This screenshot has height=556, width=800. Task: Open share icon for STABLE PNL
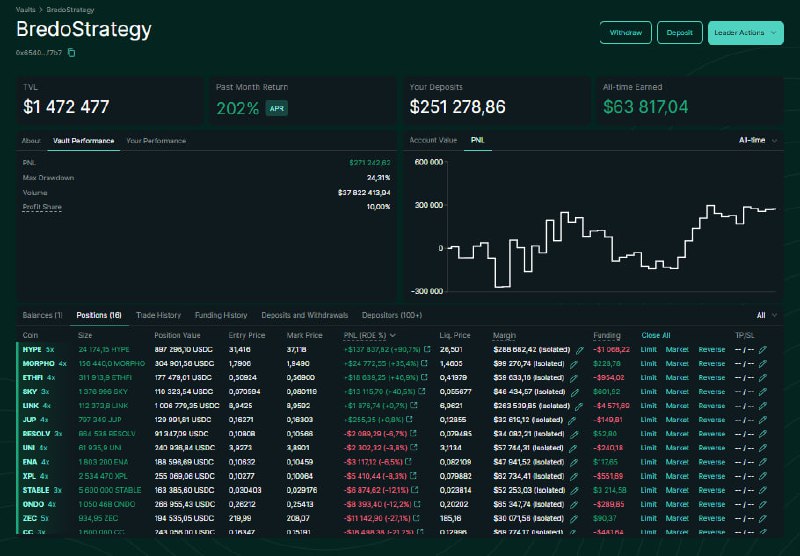click(415, 490)
